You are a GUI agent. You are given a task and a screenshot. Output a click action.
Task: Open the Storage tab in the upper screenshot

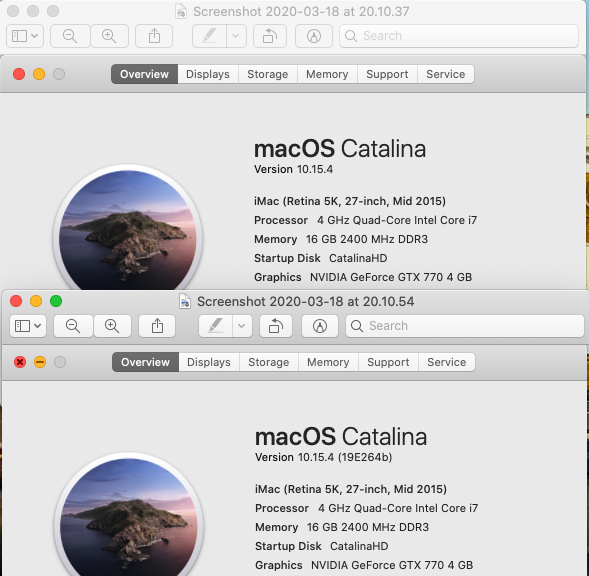pos(267,74)
